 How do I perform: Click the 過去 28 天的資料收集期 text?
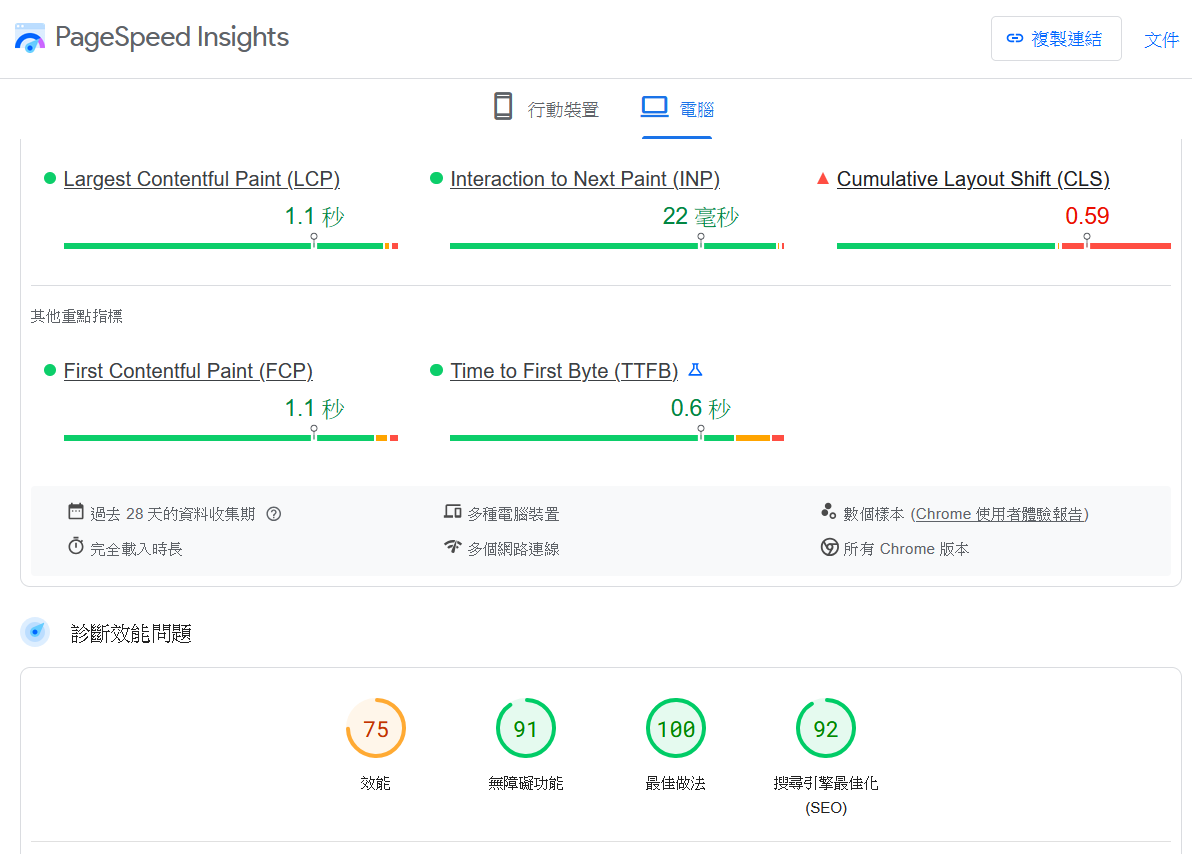click(x=173, y=514)
